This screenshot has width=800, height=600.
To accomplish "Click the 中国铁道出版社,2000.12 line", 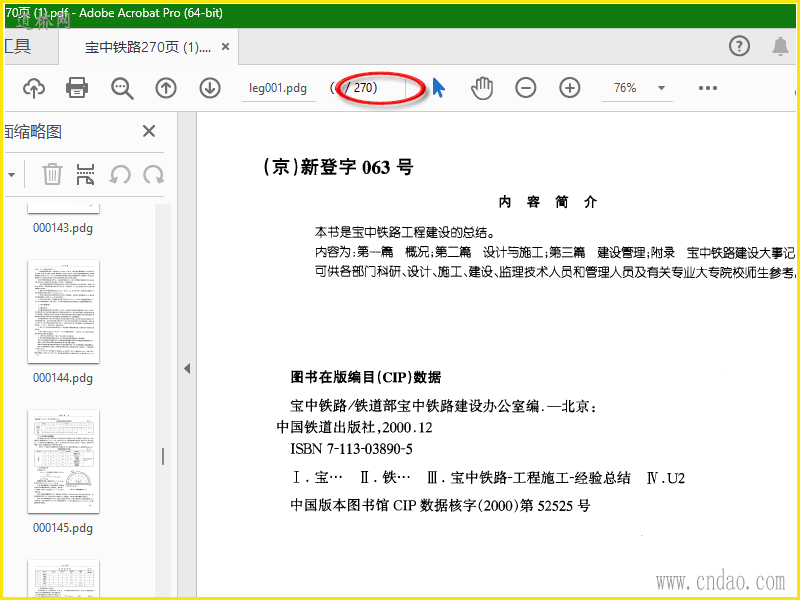I will point(354,427).
